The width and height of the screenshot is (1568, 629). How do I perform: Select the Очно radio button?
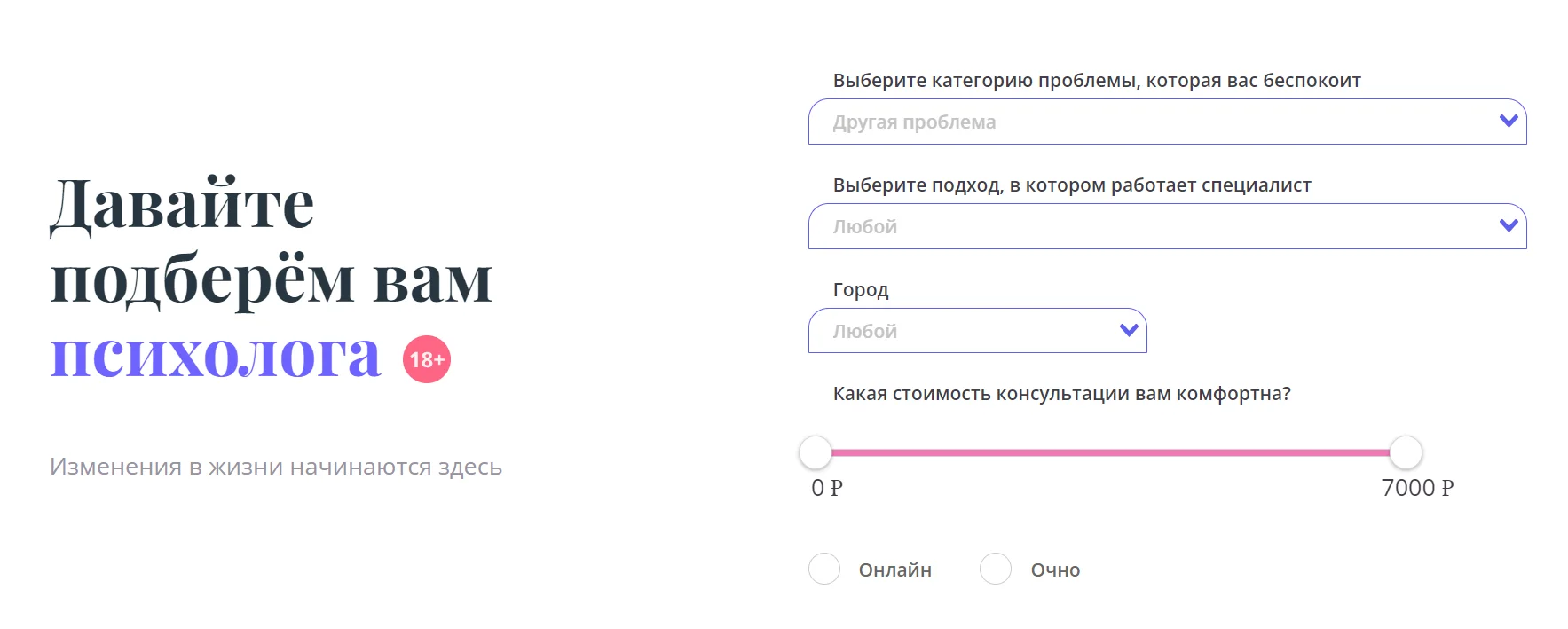coord(996,569)
